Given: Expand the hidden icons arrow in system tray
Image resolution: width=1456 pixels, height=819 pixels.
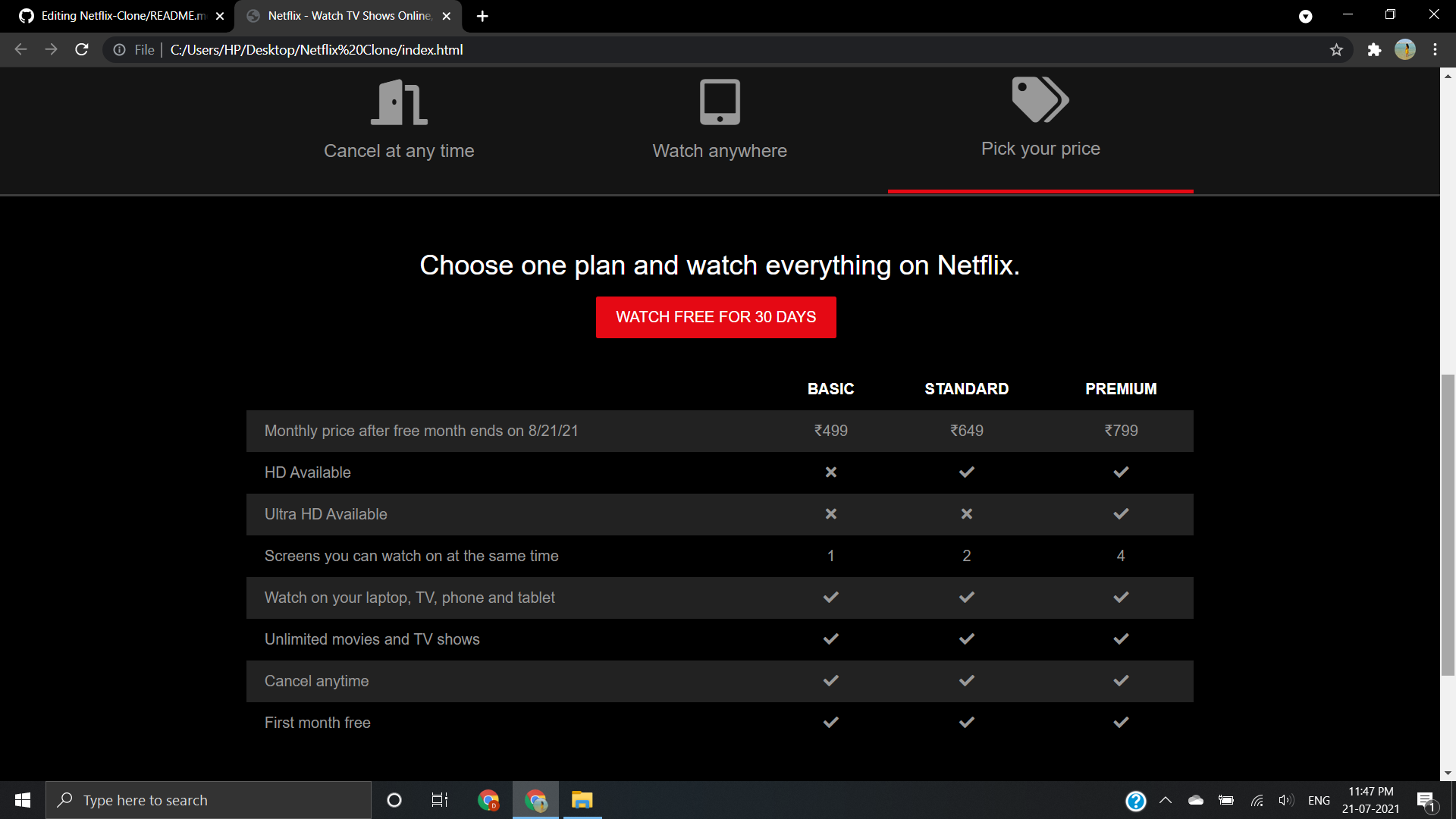Looking at the screenshot, I should click(1166, 800).
